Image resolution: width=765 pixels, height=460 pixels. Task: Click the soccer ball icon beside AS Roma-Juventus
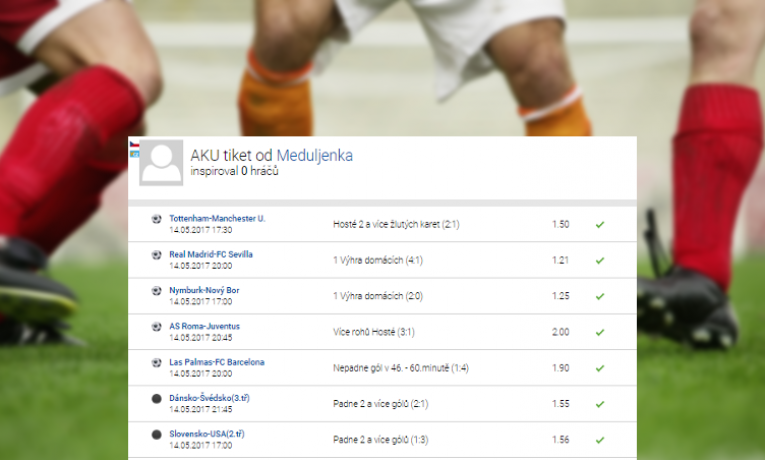(156, 327)
